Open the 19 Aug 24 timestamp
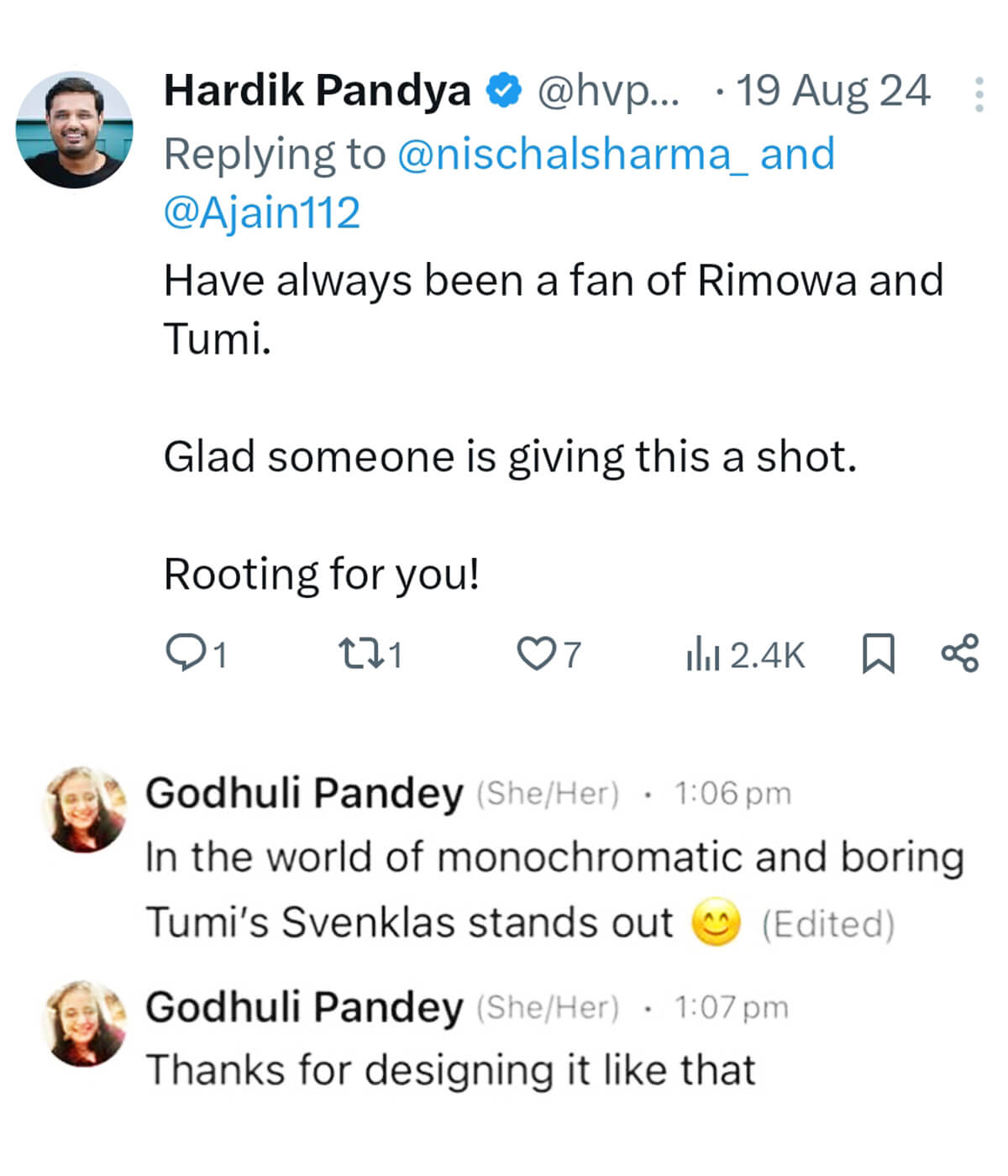Image resolution: width=1008 pixels, height=1176 pixels. (x=833, y=91)
